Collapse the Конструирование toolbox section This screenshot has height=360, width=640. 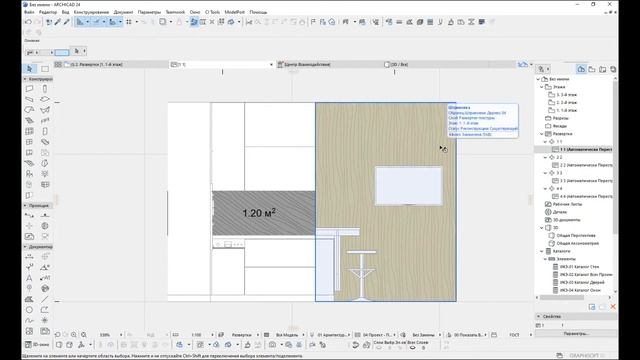[25, 79]
